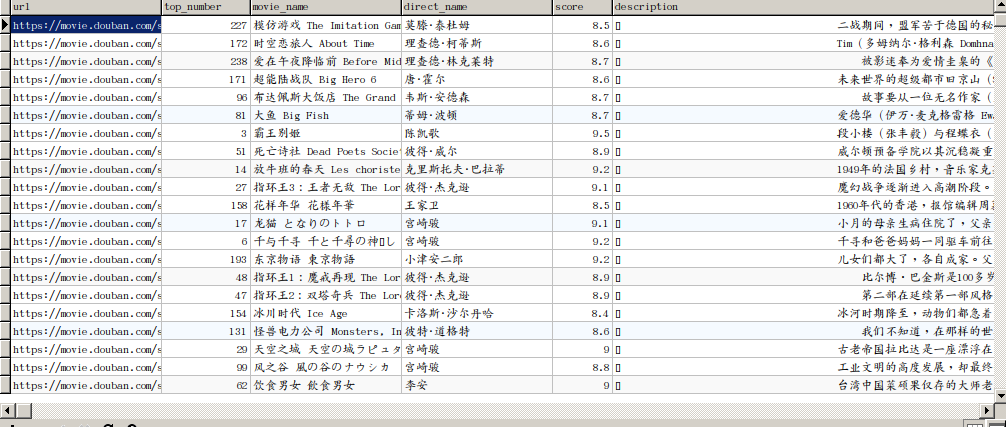Select director cell 卡洛斯·沙尔丹哈
The width and height of the screenshot is (1006, 427).
(x=477, y=313)
